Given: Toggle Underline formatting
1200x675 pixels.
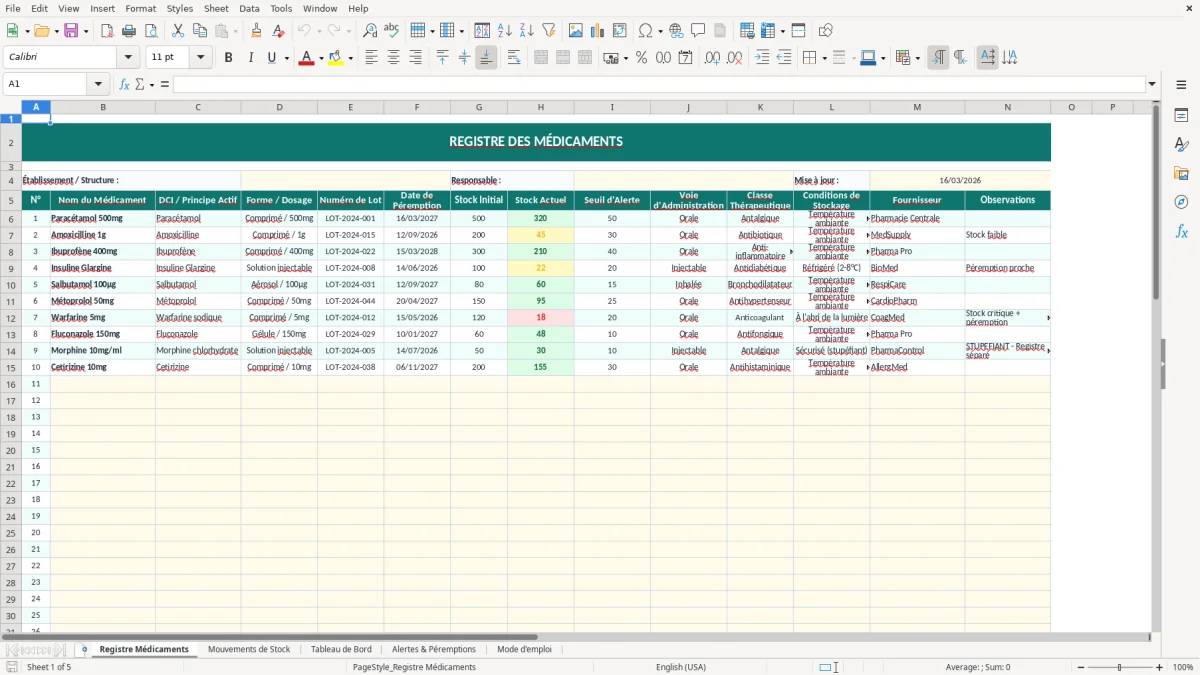Looking at the screenshot, I should (272, 58).
